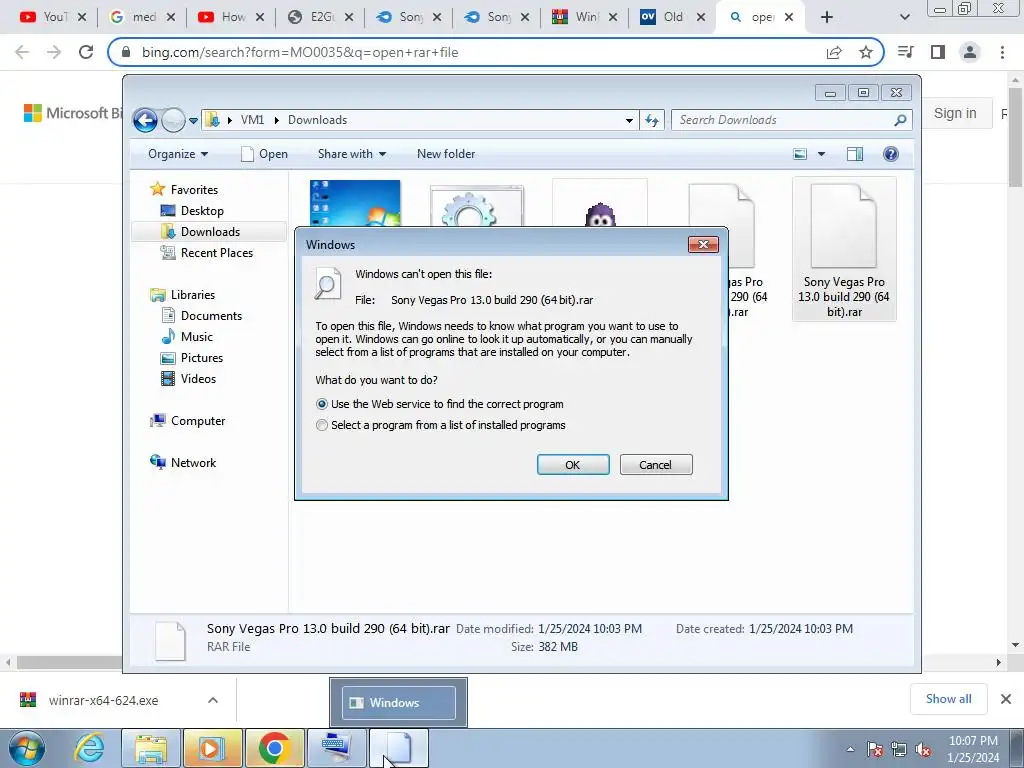The image size is (1024, 768).
Task: Open the winrar-x64-624.exe download item
Action: tap(103, 701)
